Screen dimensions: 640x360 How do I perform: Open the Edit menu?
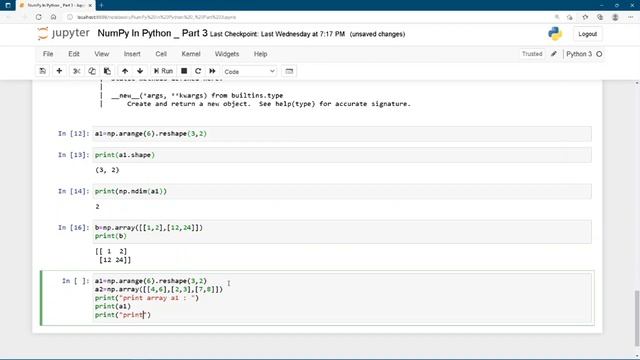click(x=74, y=54)
